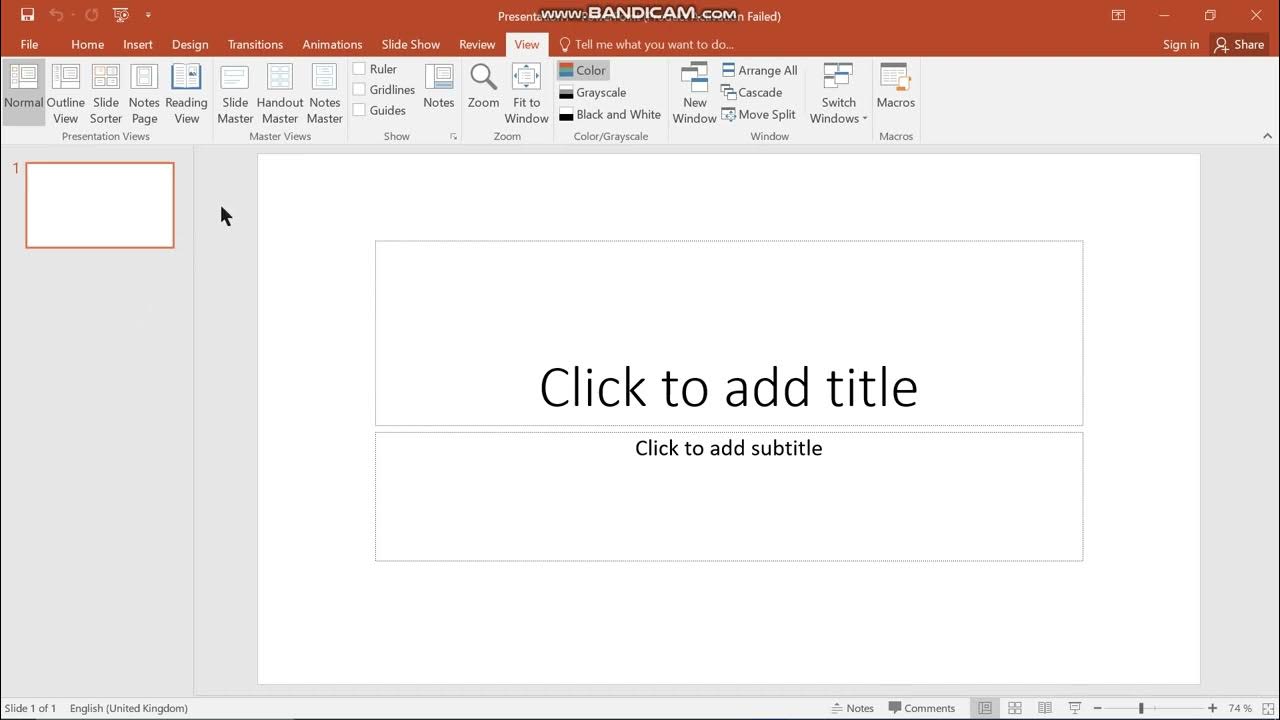Select Slide Sorter icon in status bar
The width and height of the screenshot is (1280, 720).
point(1015,708)
